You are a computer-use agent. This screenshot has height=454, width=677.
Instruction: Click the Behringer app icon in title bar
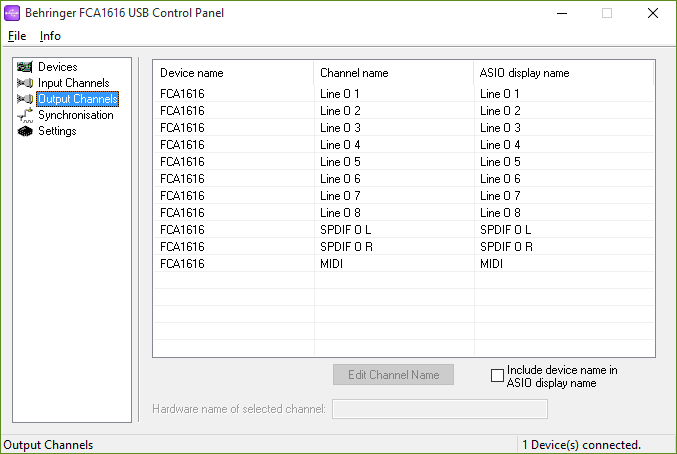[x=12, y=13]
